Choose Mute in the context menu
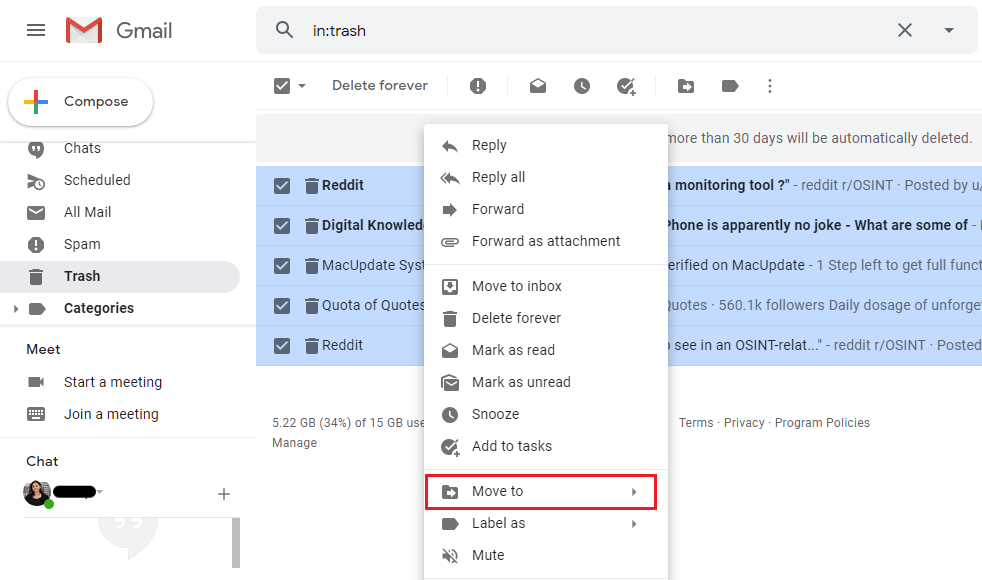The image size is (982, 580). tap(546, 556)
